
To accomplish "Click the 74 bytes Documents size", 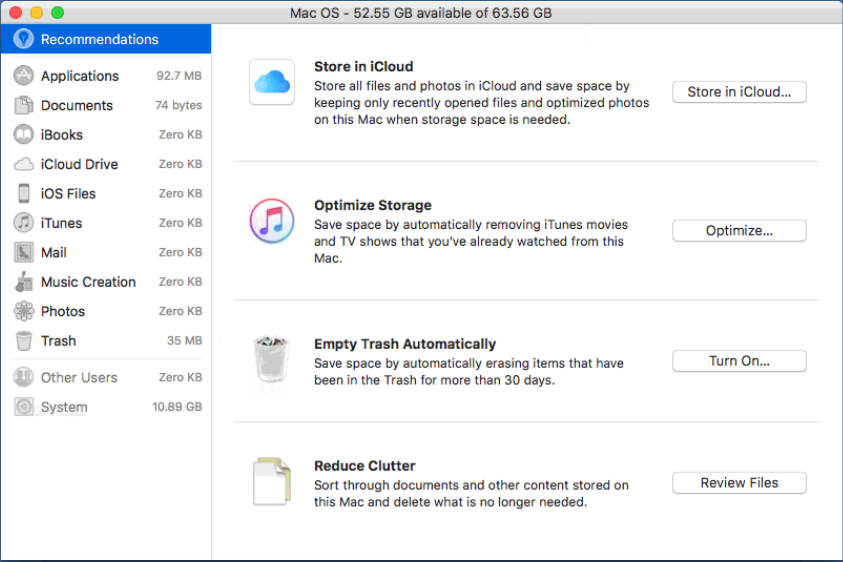I will tap(178, 105).
